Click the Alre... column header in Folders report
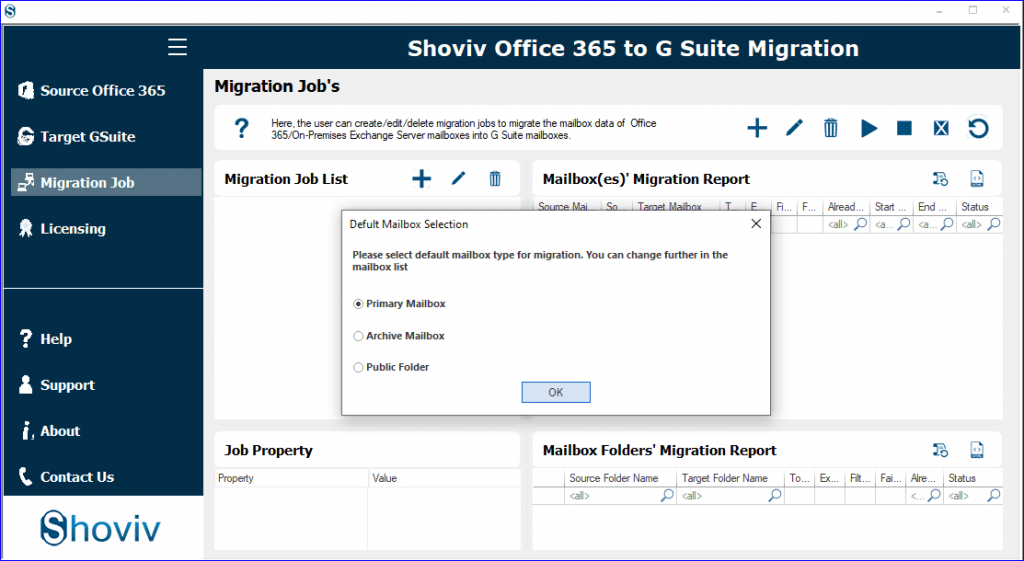Screen dimensions: 1024x561 coord(925,478)
